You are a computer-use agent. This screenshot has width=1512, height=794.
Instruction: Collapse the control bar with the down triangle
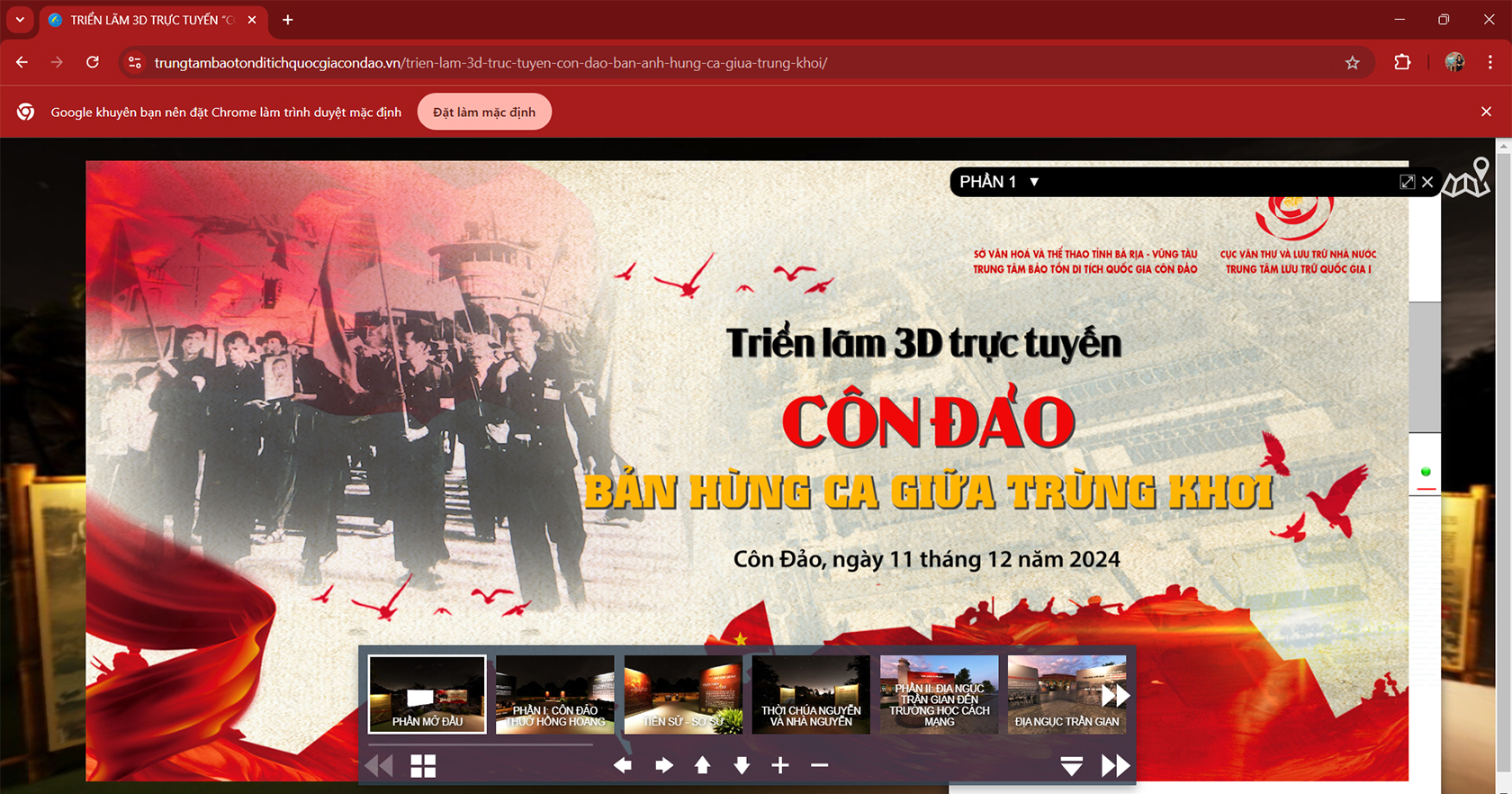[x=1071, y=766]
